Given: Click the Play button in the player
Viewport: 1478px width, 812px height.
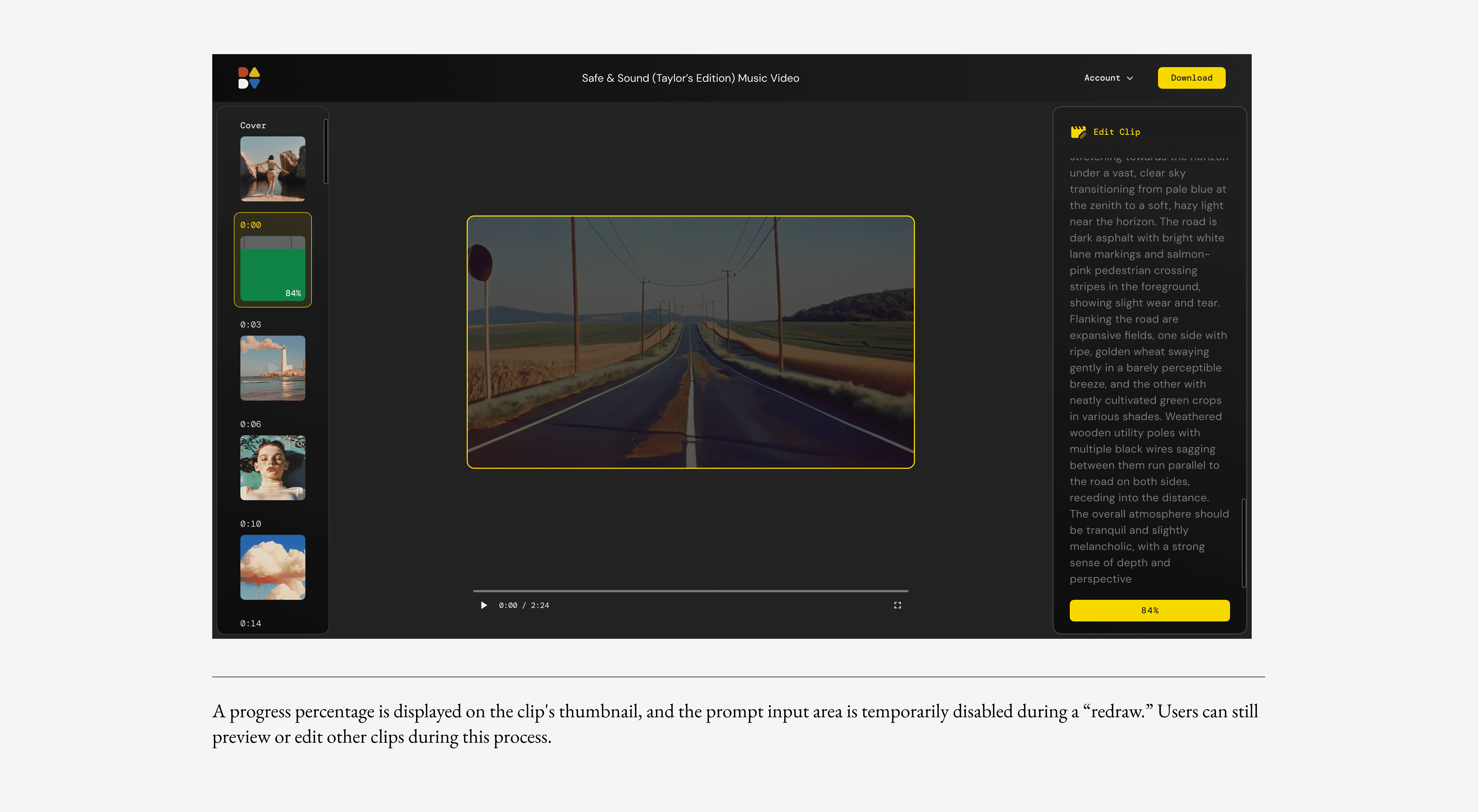Looking at the screenshot, I should tap(484, 605).
